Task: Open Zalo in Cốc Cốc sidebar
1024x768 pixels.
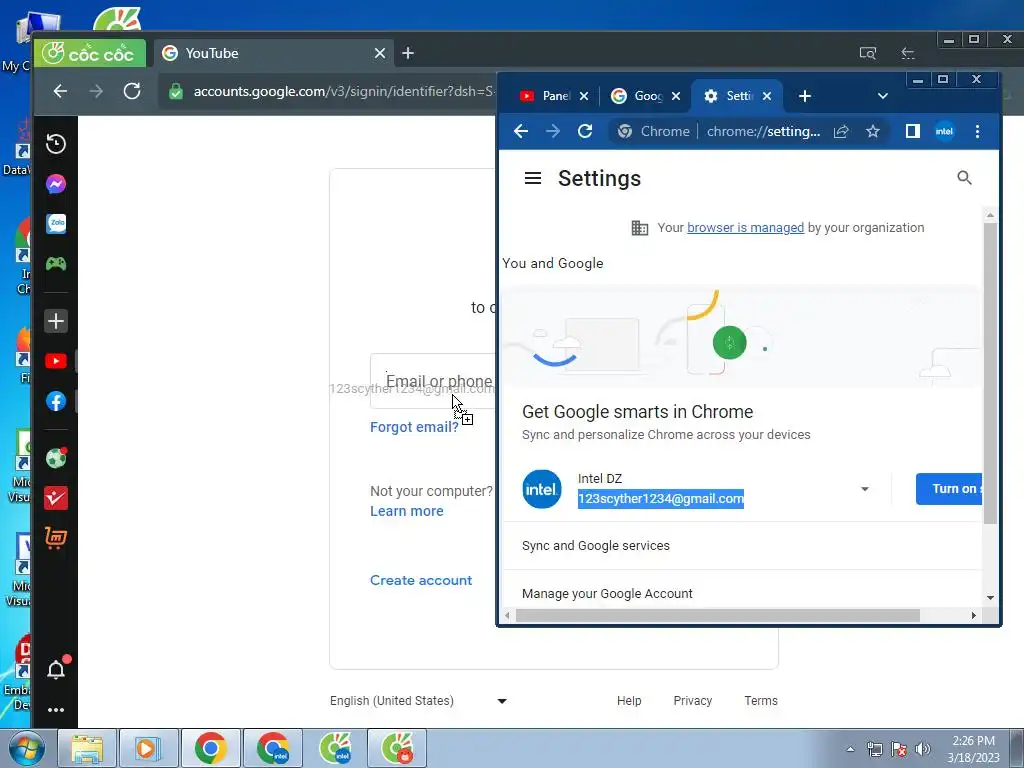Action: (56, 224)
